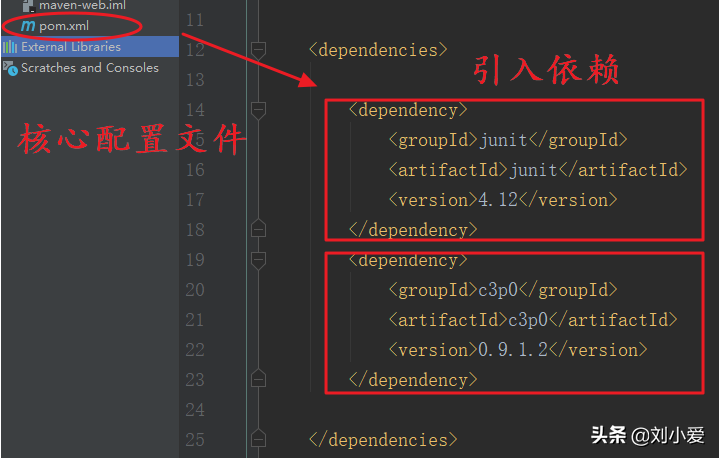
Task: Click the </dependency> tag on line 18
Action: tap(413, 230)
